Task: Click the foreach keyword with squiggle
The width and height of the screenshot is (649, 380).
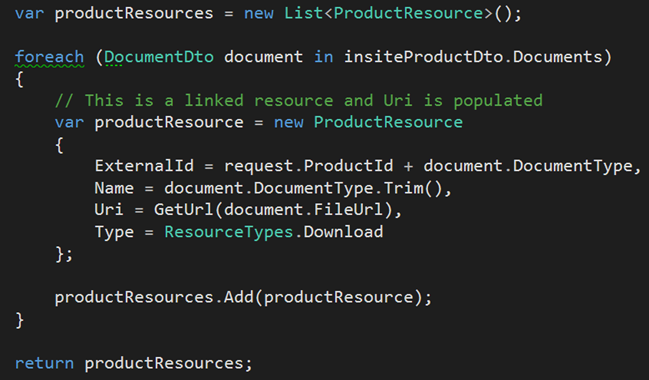Action: click(x=49, y=57)
